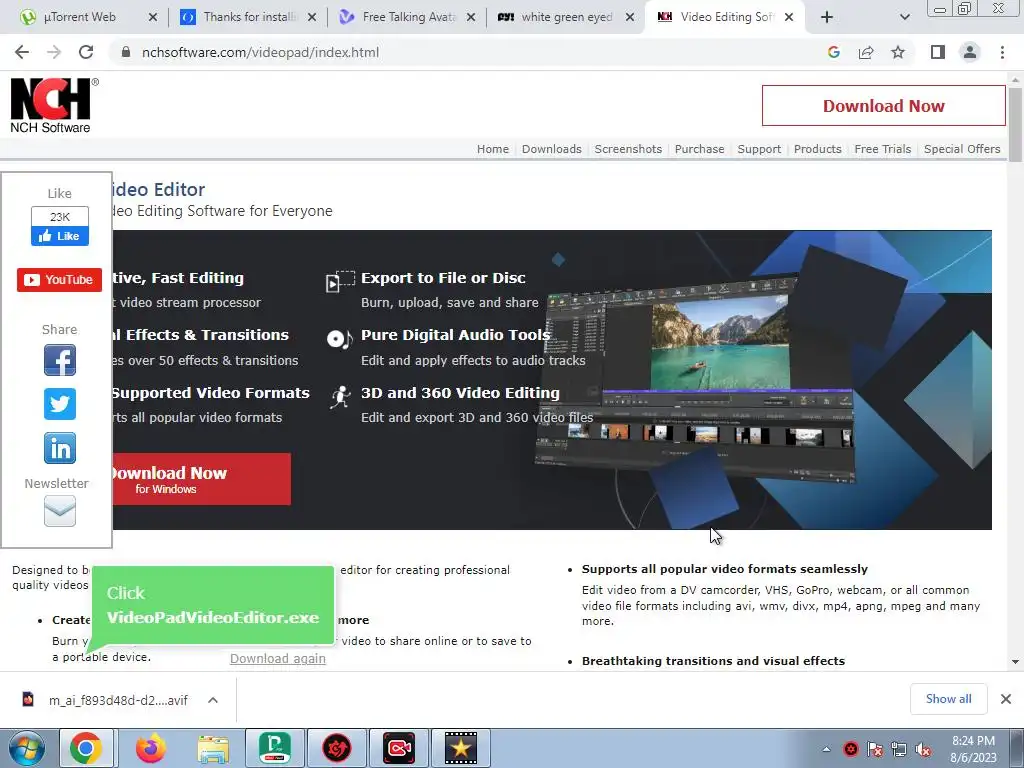The image size is (1024, 768).
Task: View site information lock icon
Action: click(x=126, y=52)
